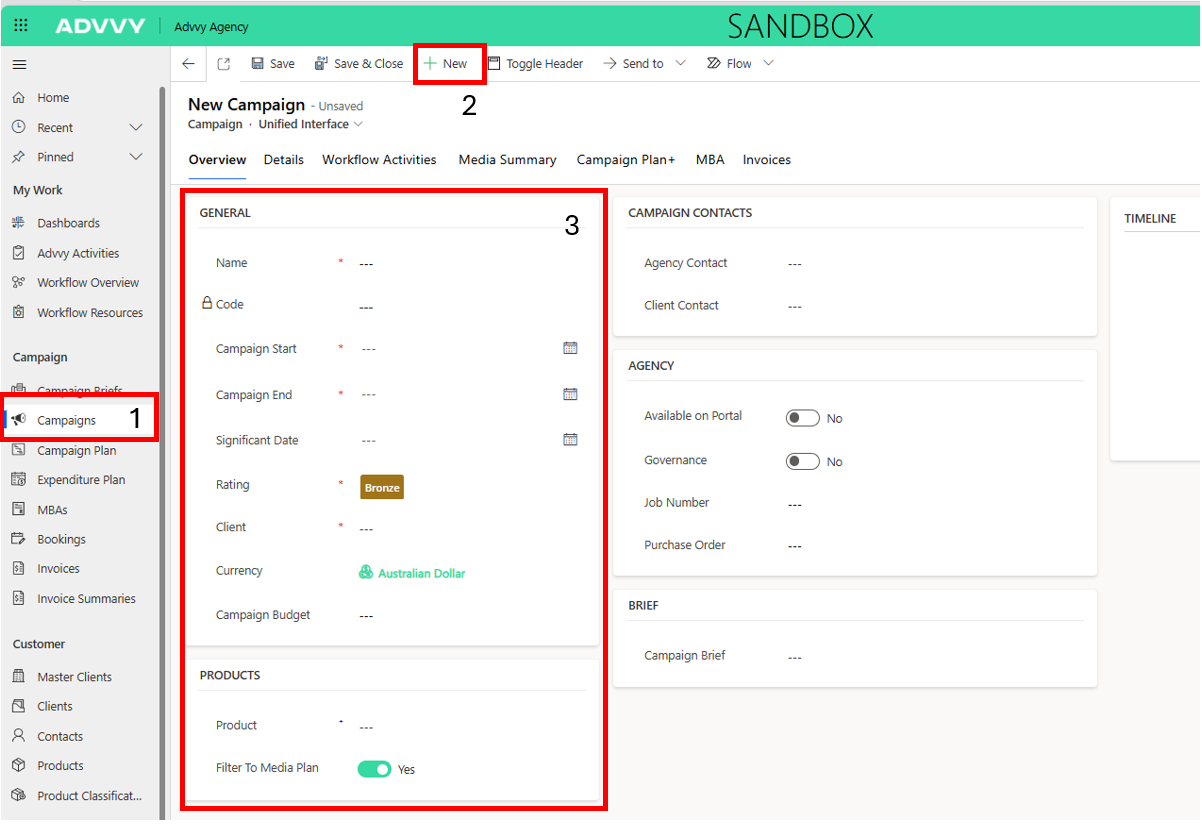Click the Client lookup field
The width and height of the screenshot is (1202, 826).
(x=468, y=528)
